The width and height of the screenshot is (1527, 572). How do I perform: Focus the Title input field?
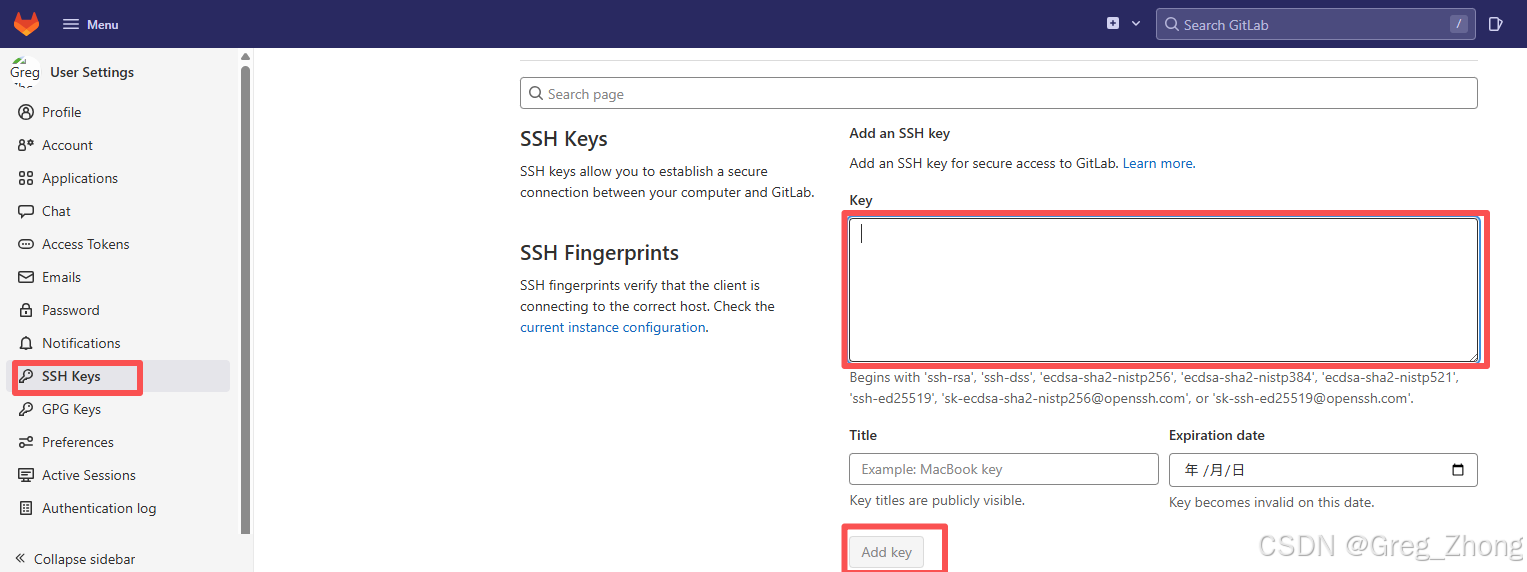click(1003, 469)
